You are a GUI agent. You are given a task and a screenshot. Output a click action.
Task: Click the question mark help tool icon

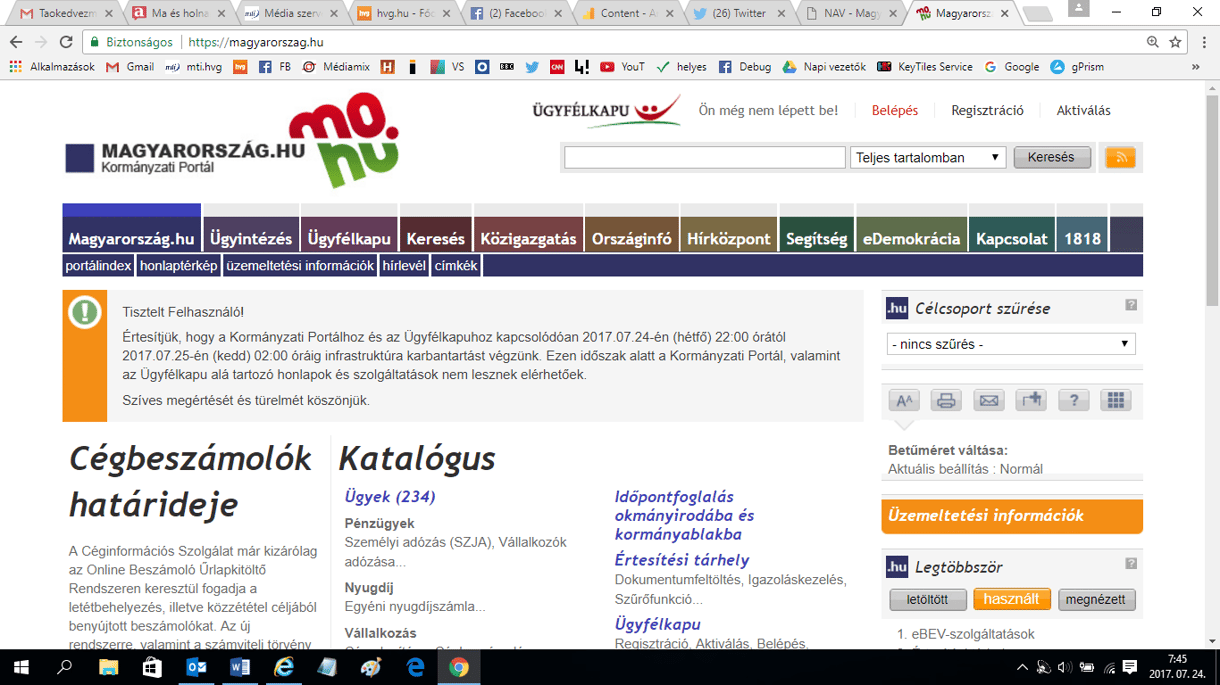[1073, 400]
